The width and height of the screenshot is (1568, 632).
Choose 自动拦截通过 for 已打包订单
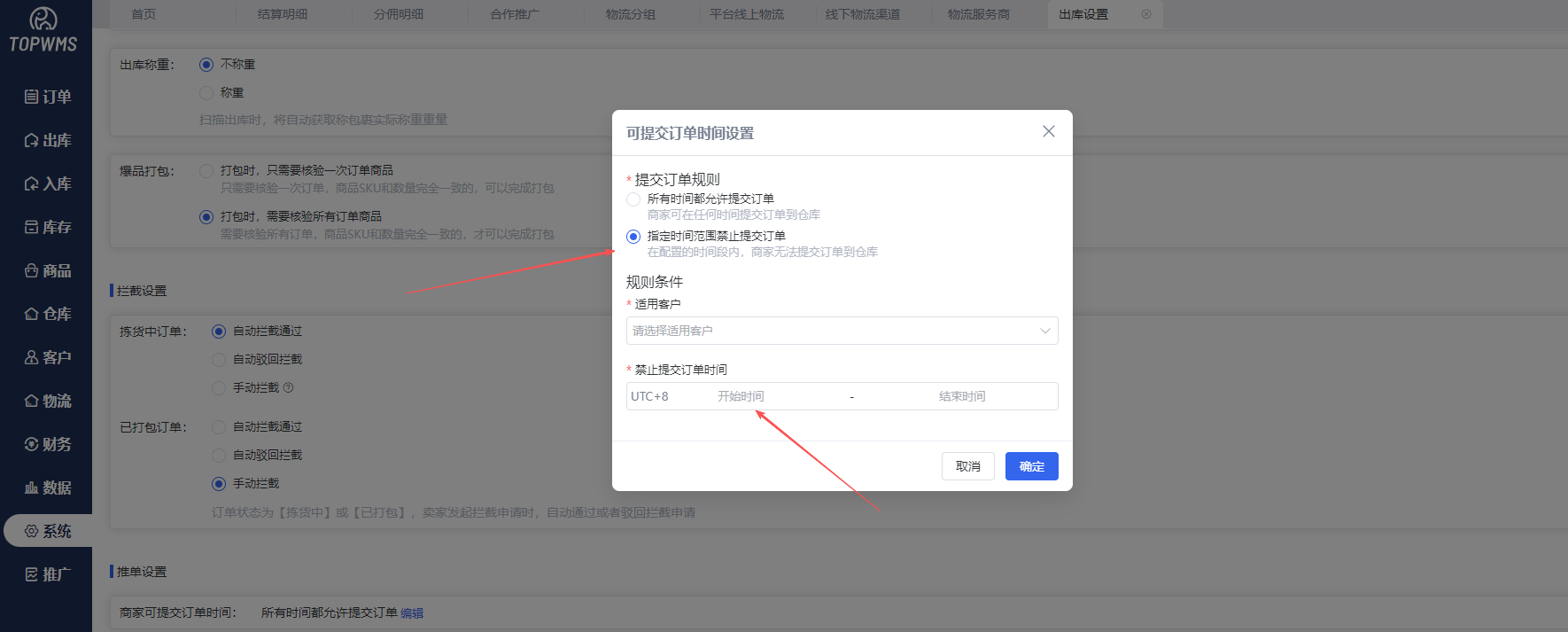tap(219, 427)
